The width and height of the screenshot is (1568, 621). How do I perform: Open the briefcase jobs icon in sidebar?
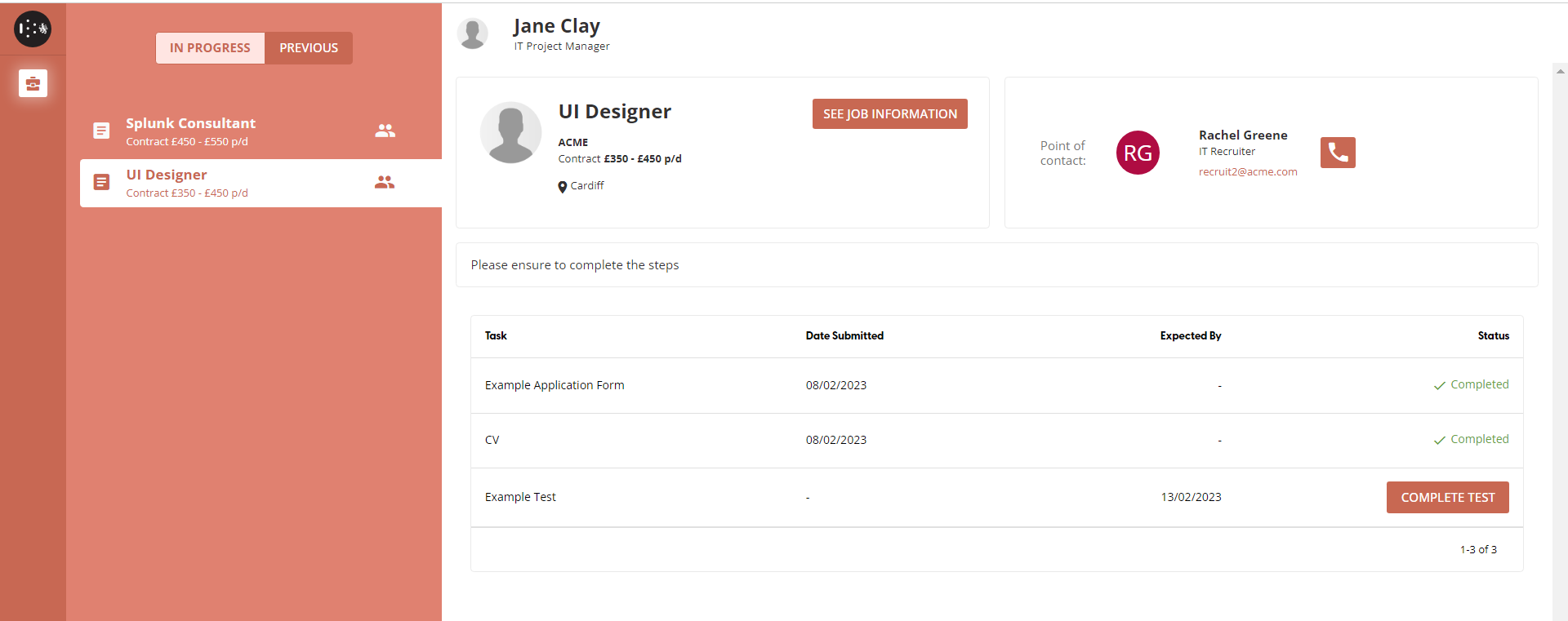pos(33,83)
